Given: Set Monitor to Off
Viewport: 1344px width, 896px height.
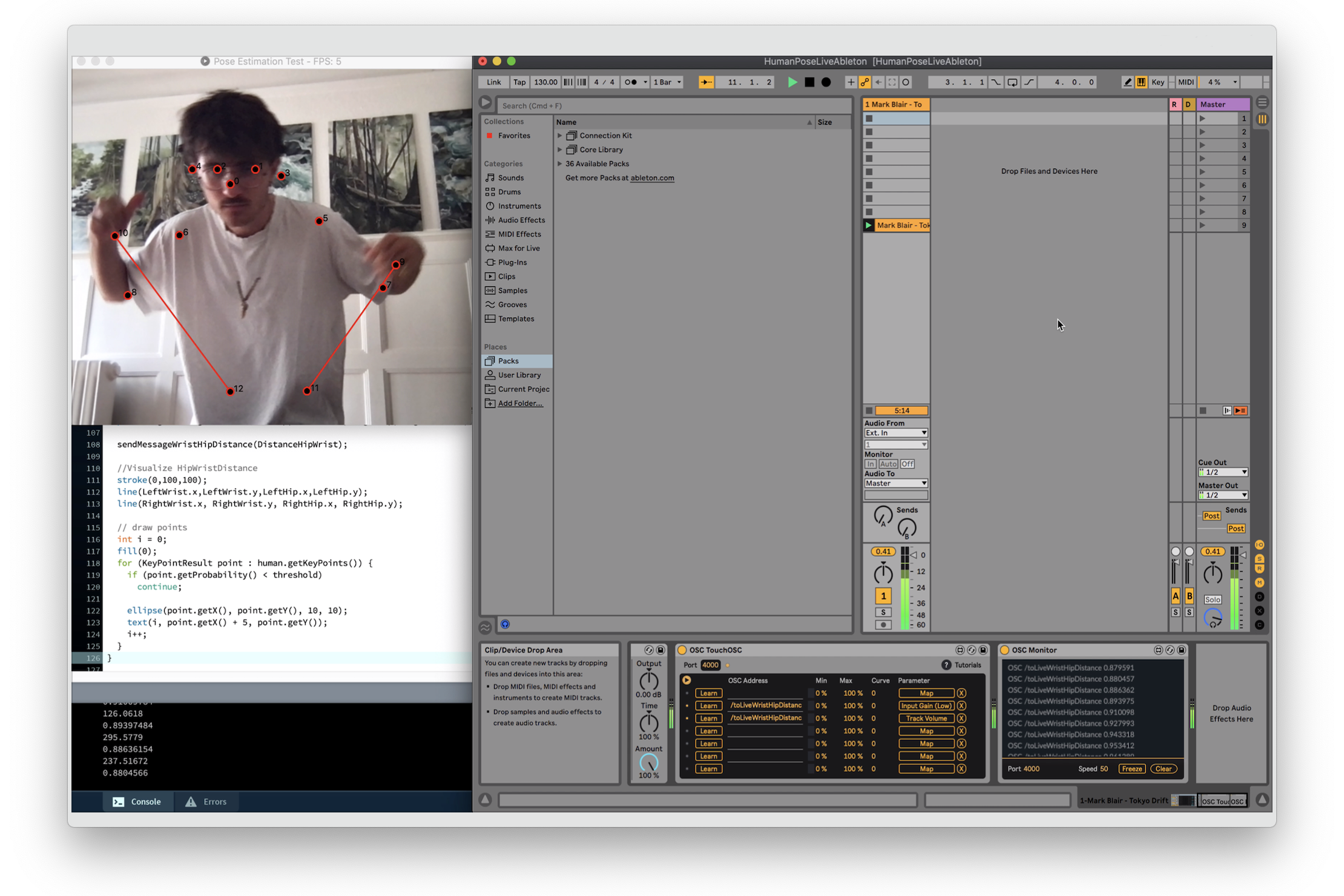Looking at the screenshot, I should [907, 464].
